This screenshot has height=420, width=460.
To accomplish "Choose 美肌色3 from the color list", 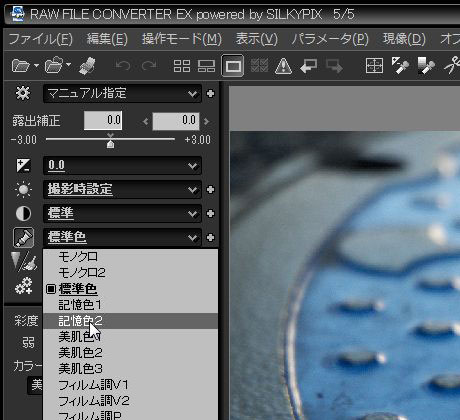I will (x=131, y=369).
